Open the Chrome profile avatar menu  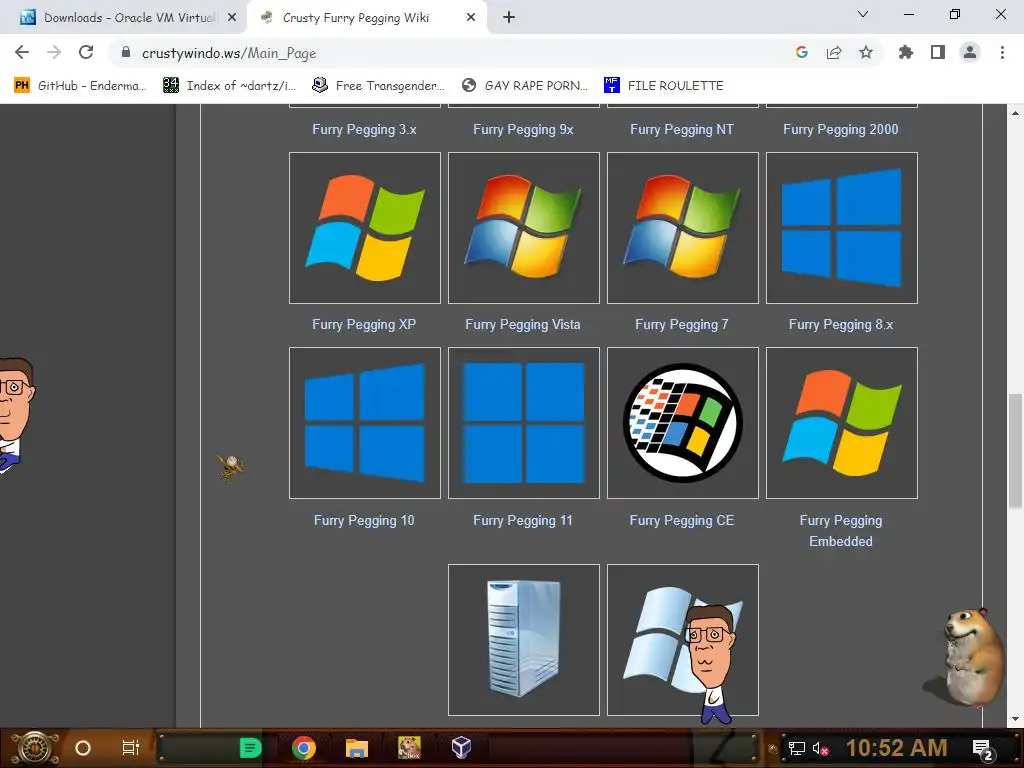pyautogui.click(x=970, y=52)
